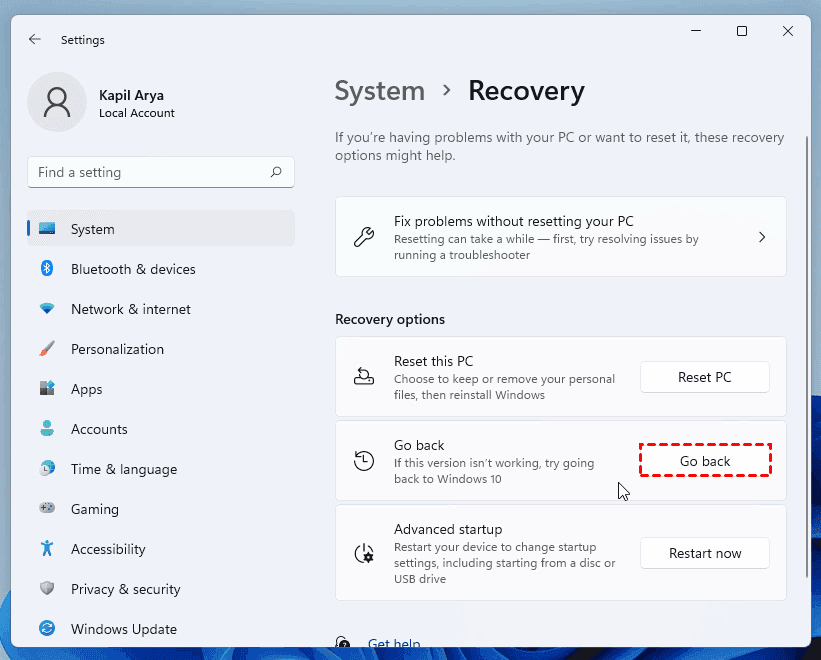This screenshot has height=660, width=821.
Task: Click the Personalization paintbrush icon
Action: 47,349
